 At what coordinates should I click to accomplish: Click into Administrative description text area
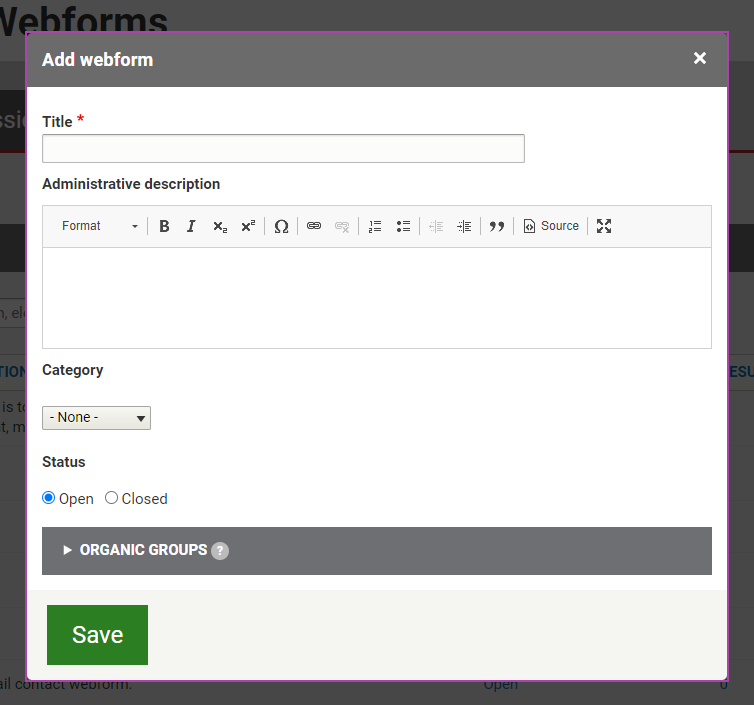[377, 298]
